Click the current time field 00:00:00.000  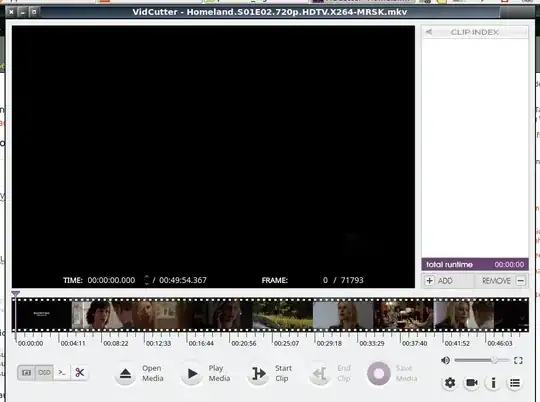tap(111, 280)
